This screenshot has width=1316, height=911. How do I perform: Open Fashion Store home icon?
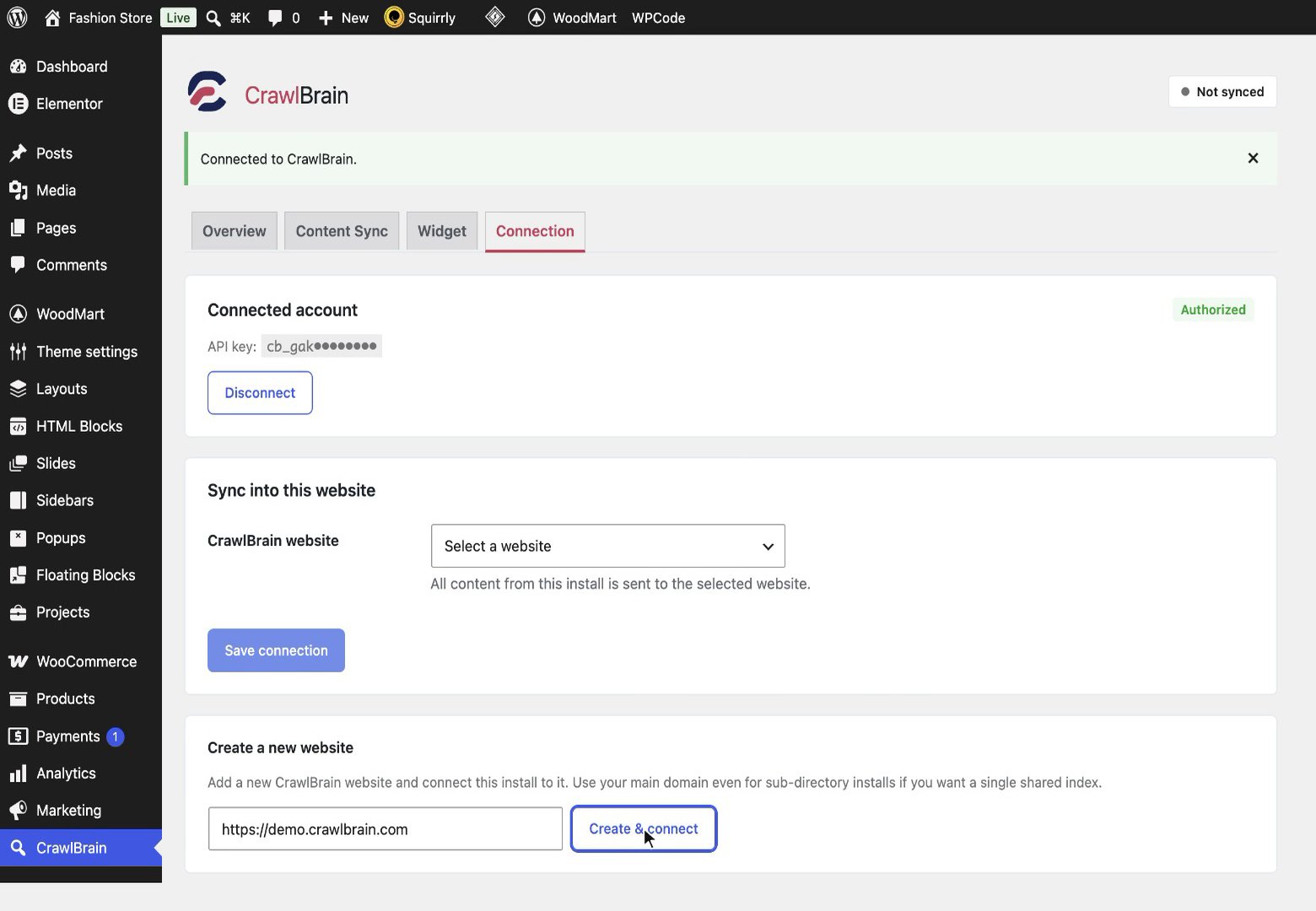[52, 17]
